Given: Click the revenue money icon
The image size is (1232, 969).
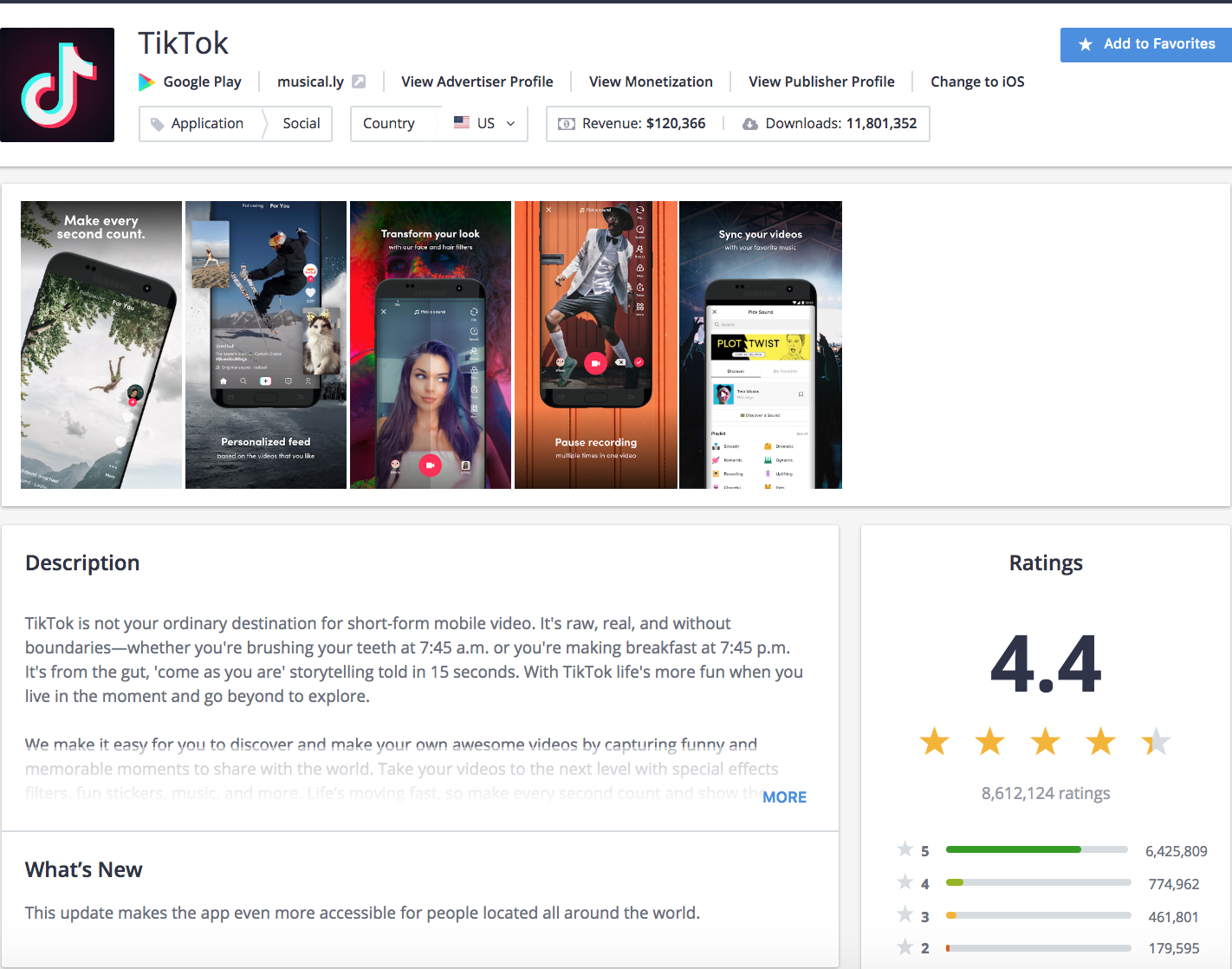Looking at the screenshot, I should click(567, 124).
